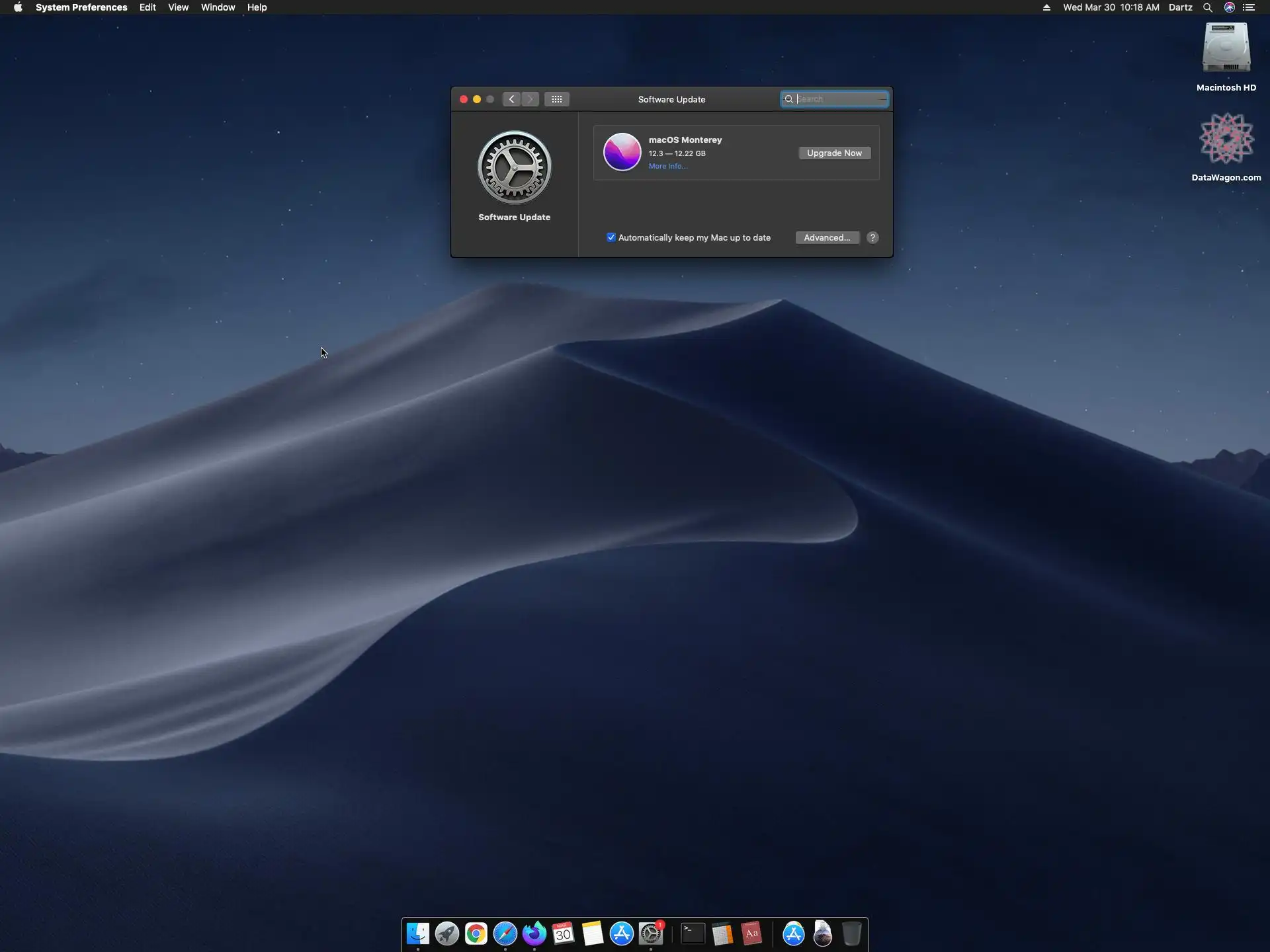Click the More Info... link

point(667,166)
